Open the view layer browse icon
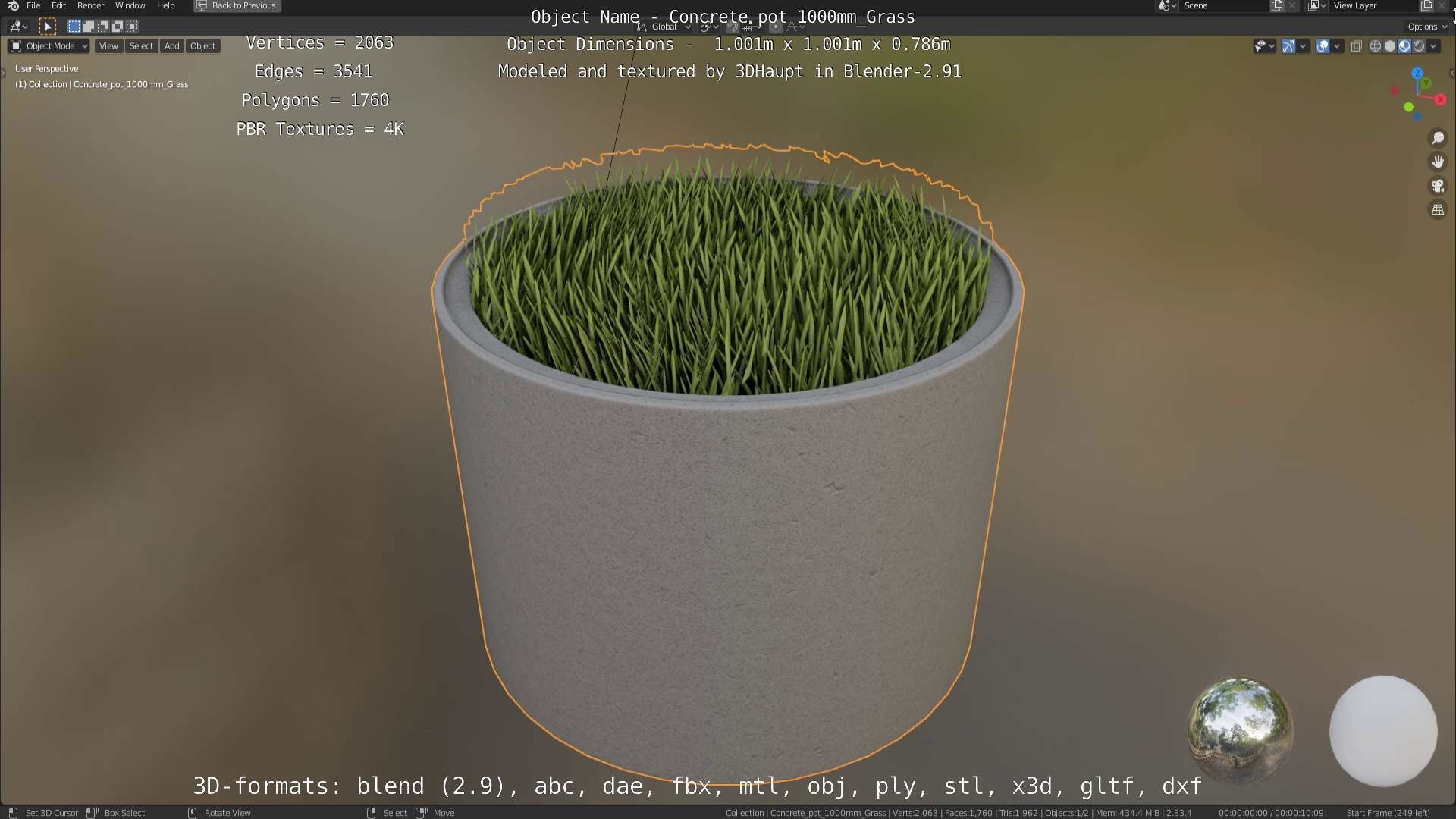Screen dimensions: 1456x819 (1317, 5)
